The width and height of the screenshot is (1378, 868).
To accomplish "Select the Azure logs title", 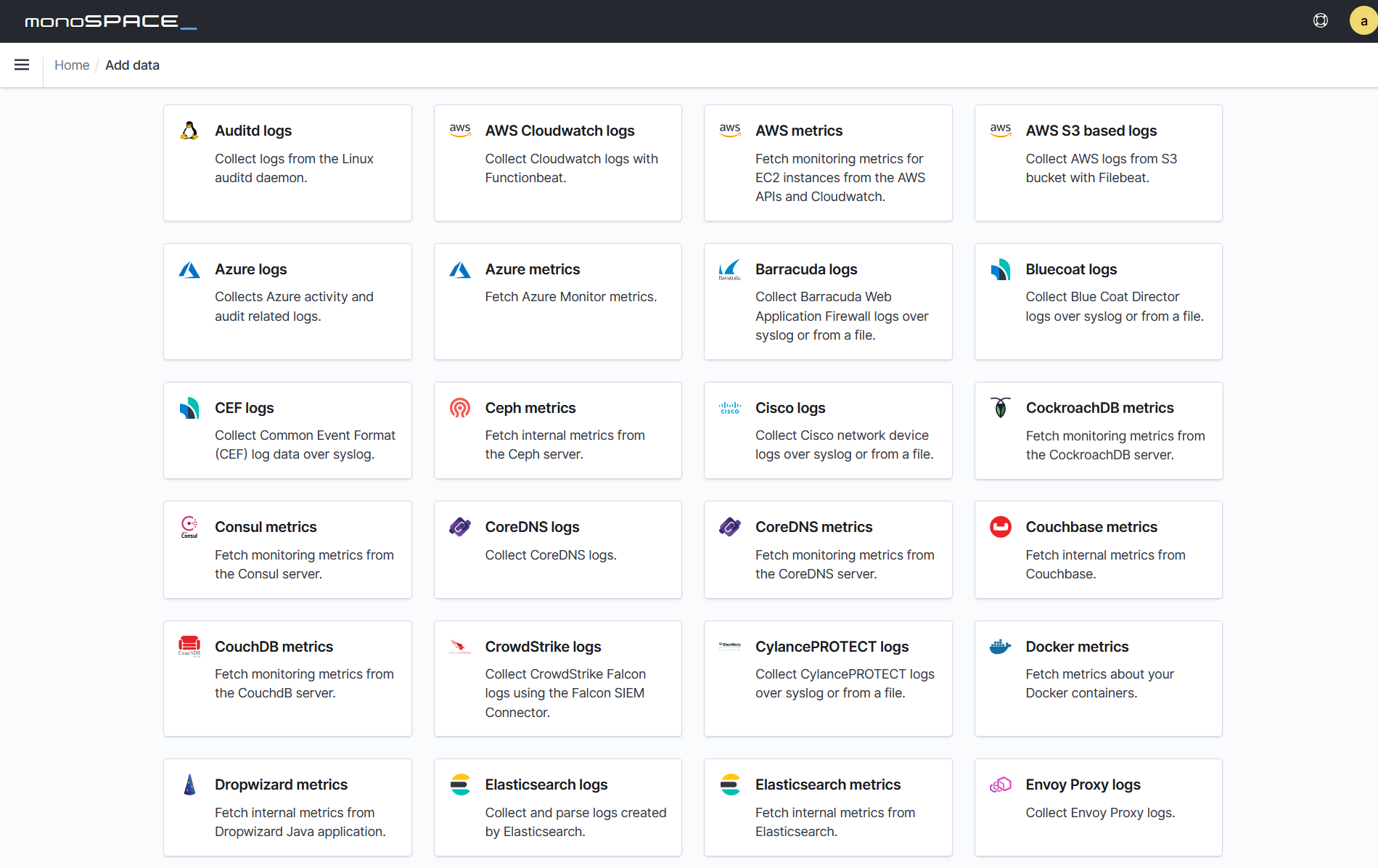I will click(251, 269).
